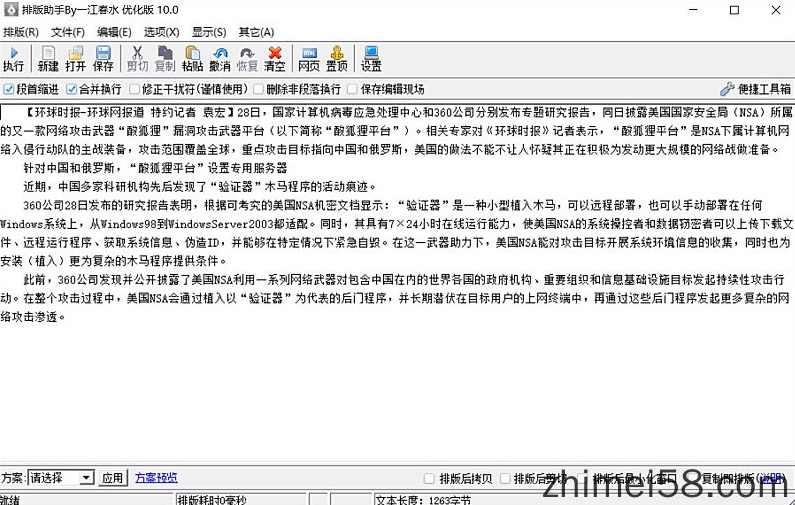
Task: Uncheck the 段首缩进 checkbox
Action: click(9, 89)
